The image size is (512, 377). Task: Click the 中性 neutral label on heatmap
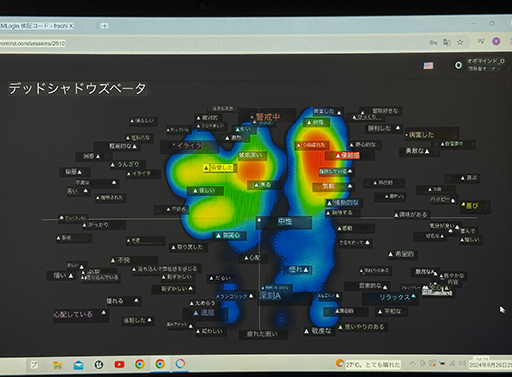coord(285,221)
